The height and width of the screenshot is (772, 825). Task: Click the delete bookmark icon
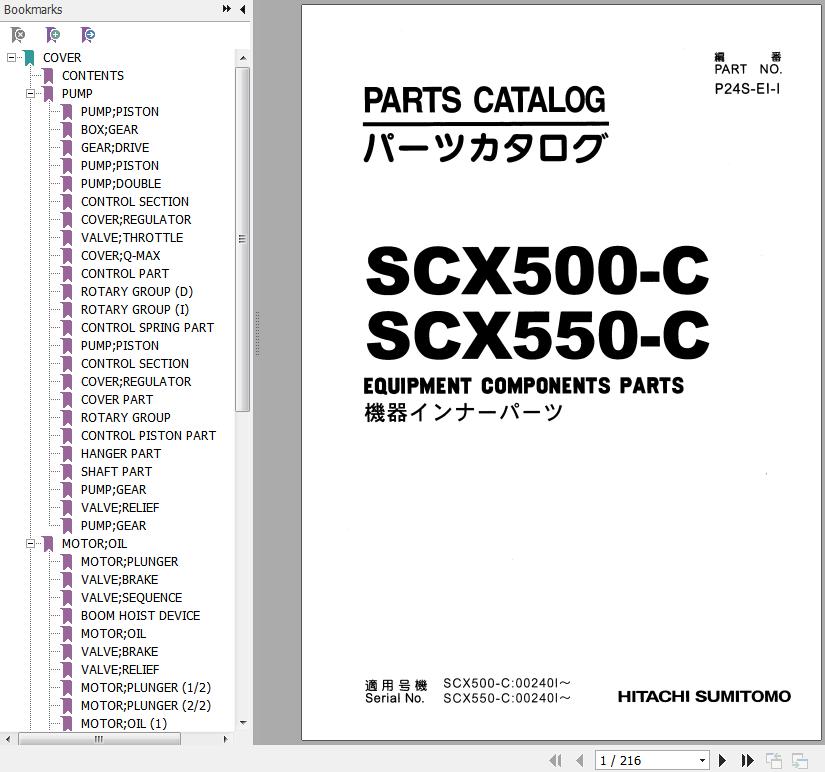pos(18,35)
